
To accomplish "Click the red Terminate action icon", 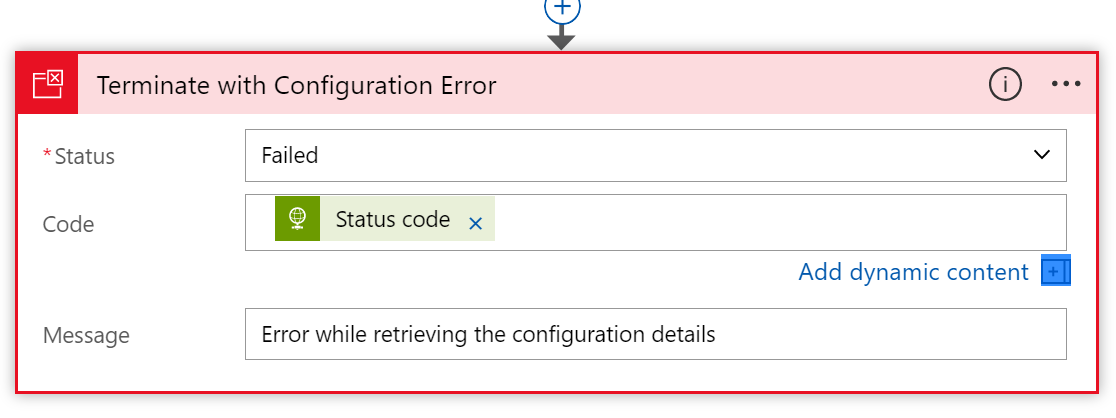I will (47, 84).
